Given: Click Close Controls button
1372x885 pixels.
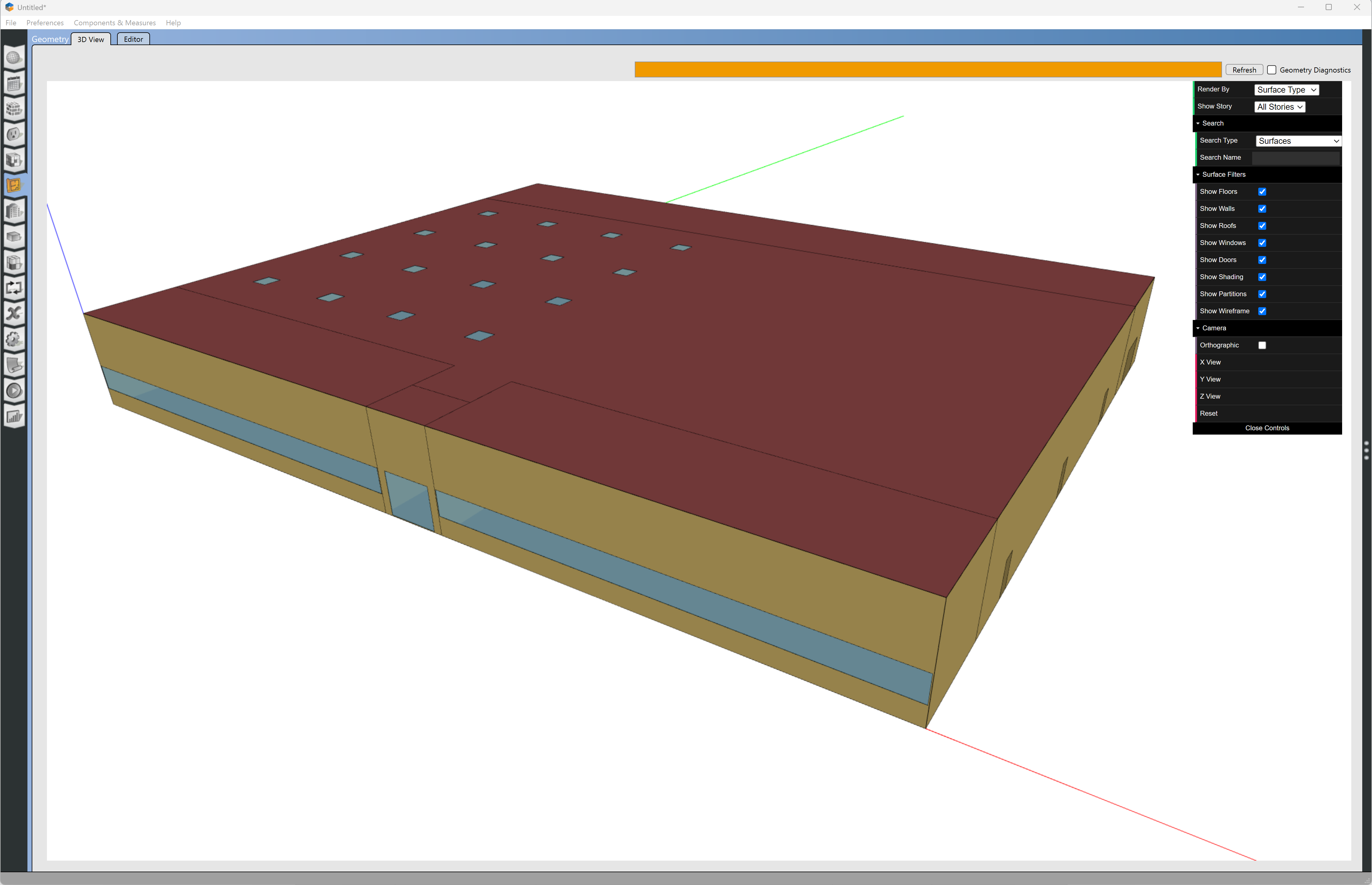Looking at the screenshot, I should [1267, 428].
